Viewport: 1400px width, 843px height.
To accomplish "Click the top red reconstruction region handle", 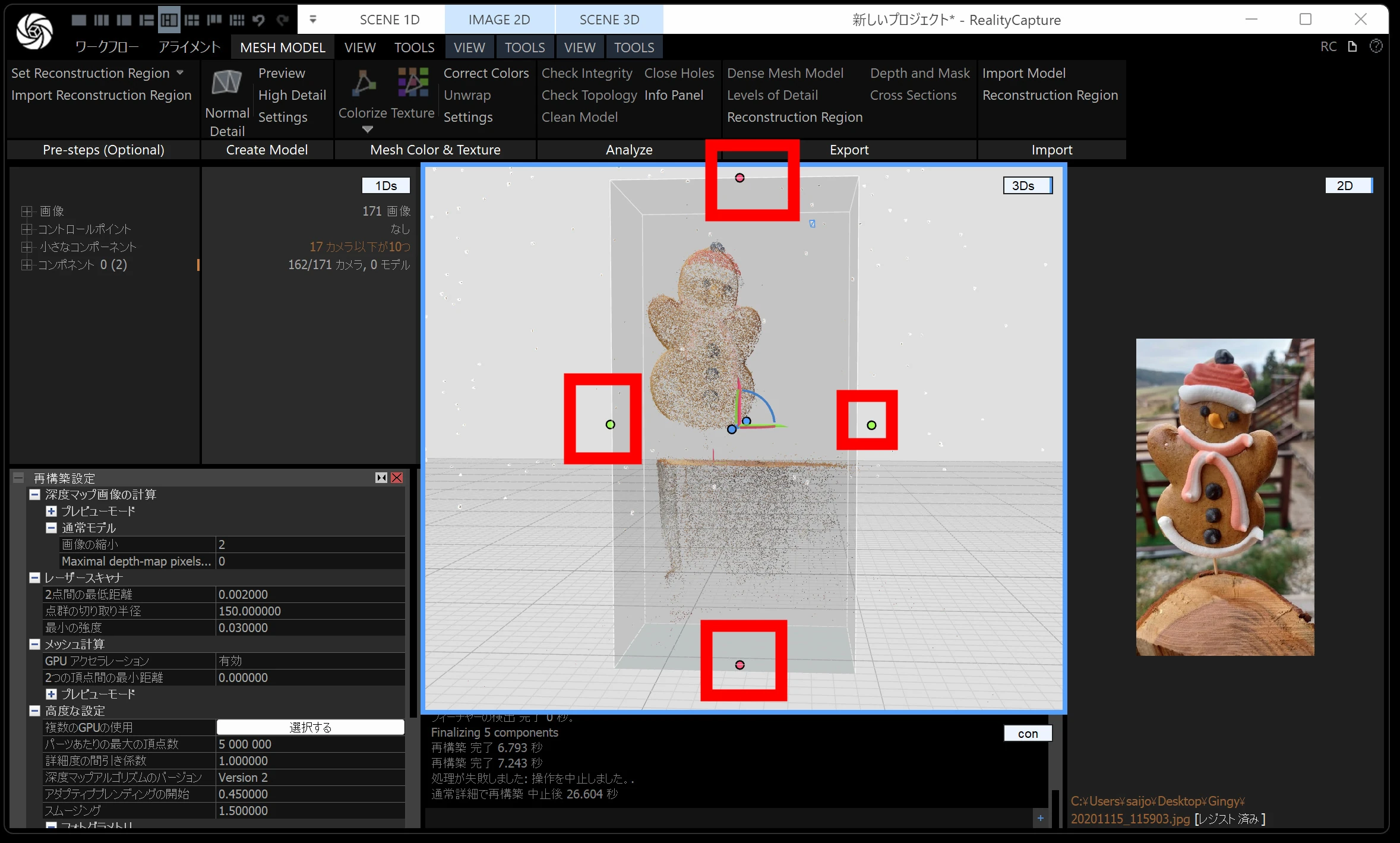I will pyautogui.click(x=739, y=178).
